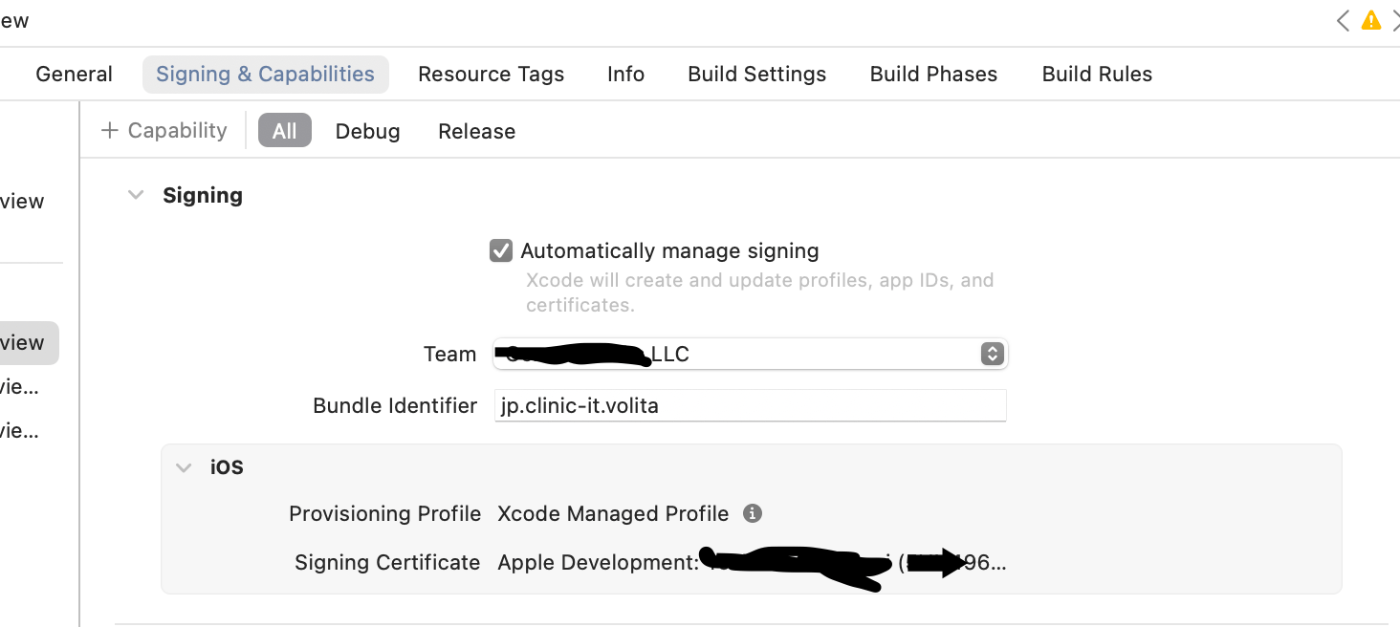Screen dimensions: 1400x627
Task: Select the Signing & Capabilities tab
Action: pyautogui.click(x=265, y=74)
